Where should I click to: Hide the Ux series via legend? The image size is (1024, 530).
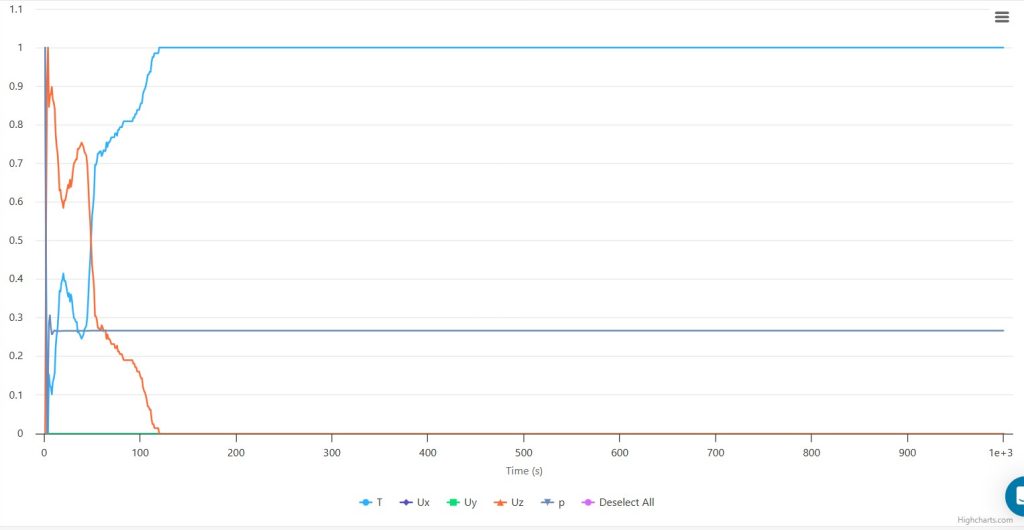tap(415, 502)
